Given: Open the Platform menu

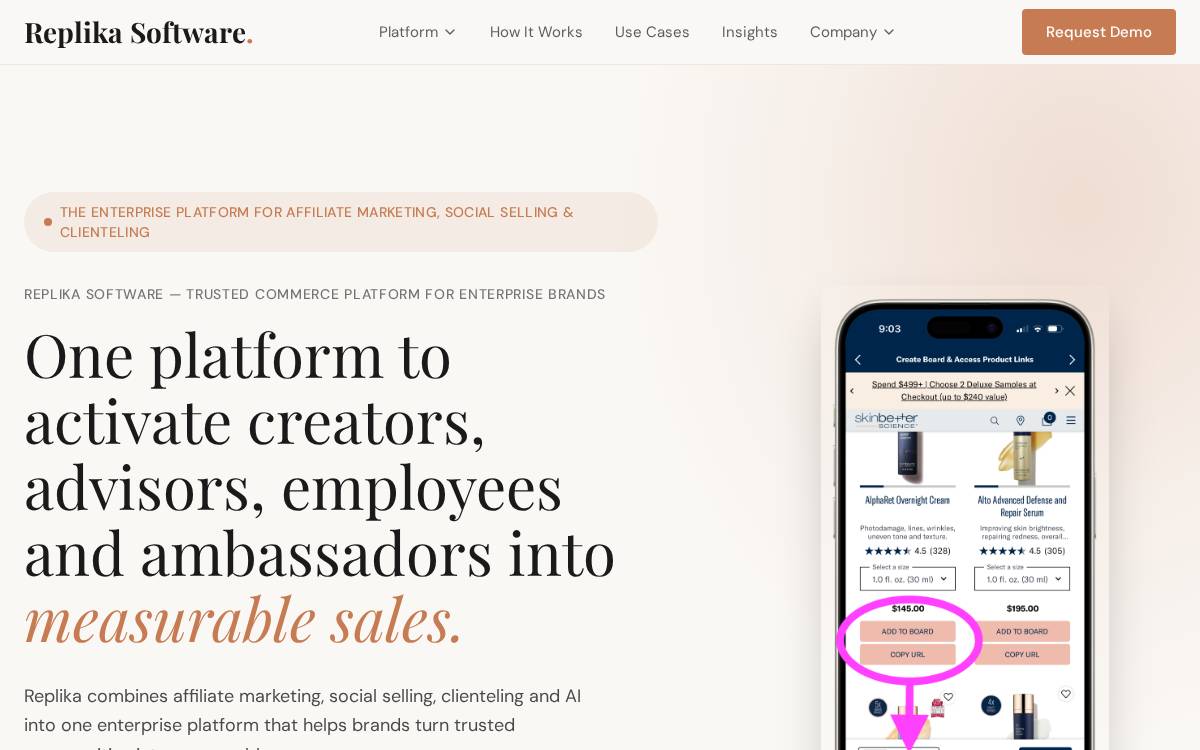Looking at the screenshot, I should pos(417,32).
